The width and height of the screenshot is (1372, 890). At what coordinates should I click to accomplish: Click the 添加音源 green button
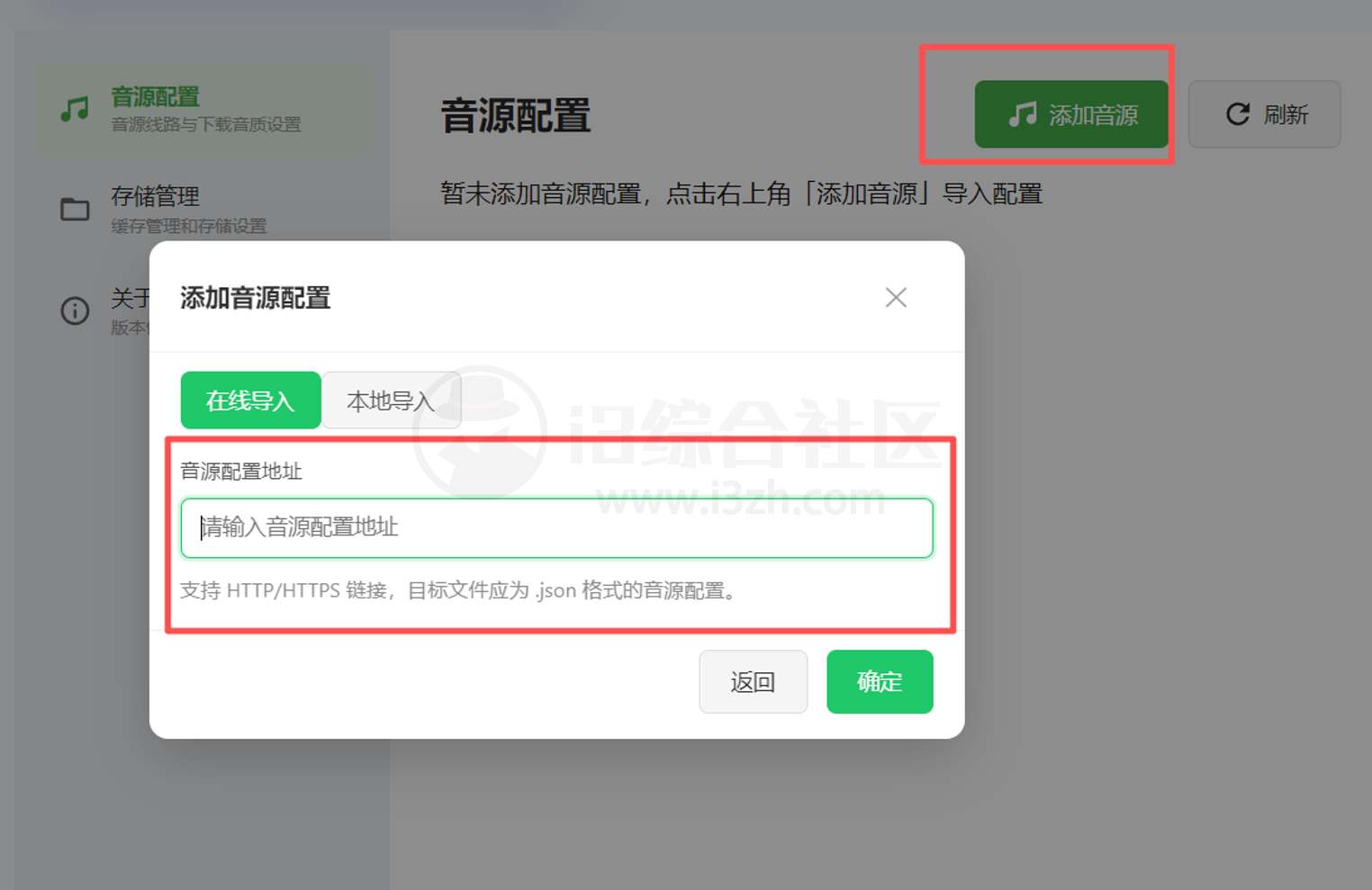1073,114
